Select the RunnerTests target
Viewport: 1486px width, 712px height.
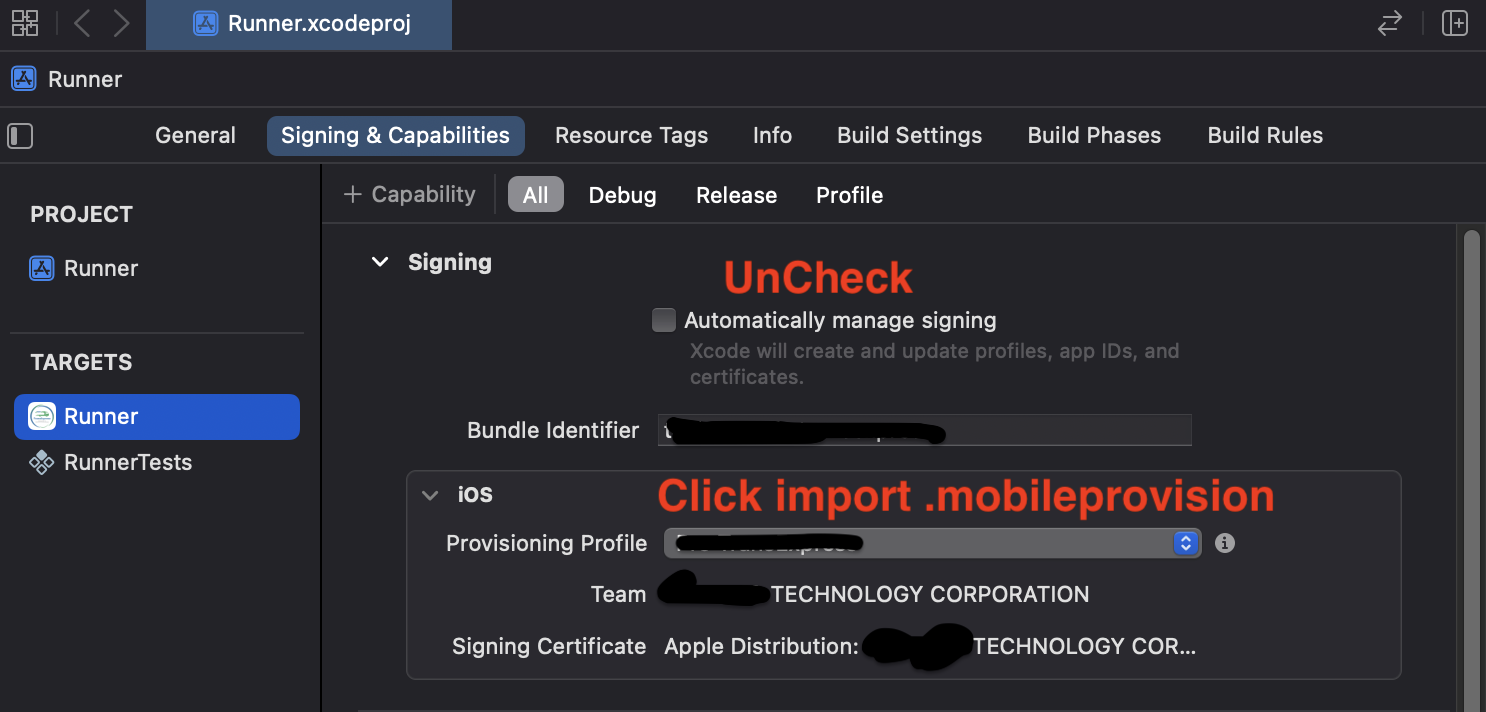tap(127, 462)
